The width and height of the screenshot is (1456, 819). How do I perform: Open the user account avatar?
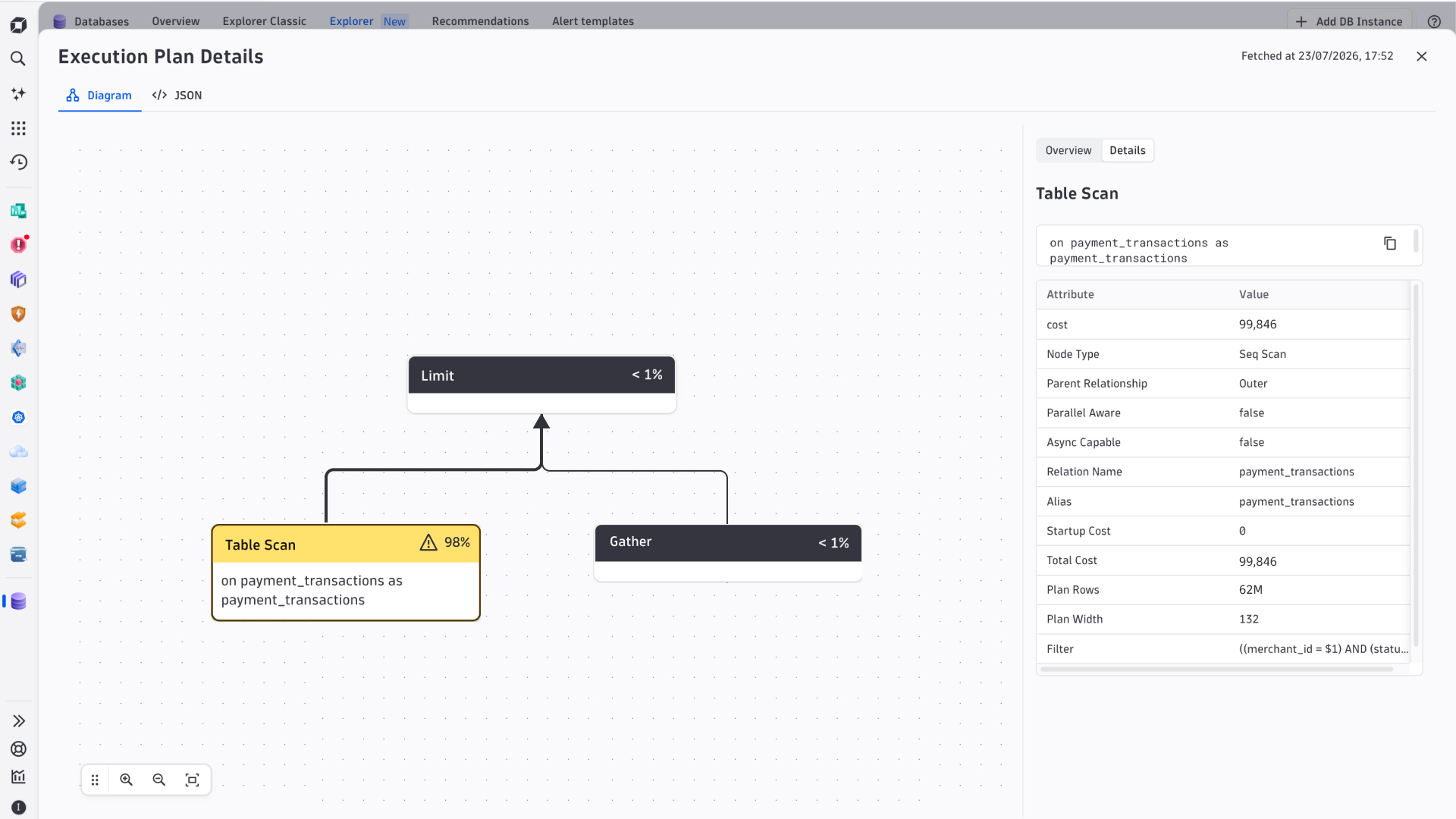coord(18,808)
